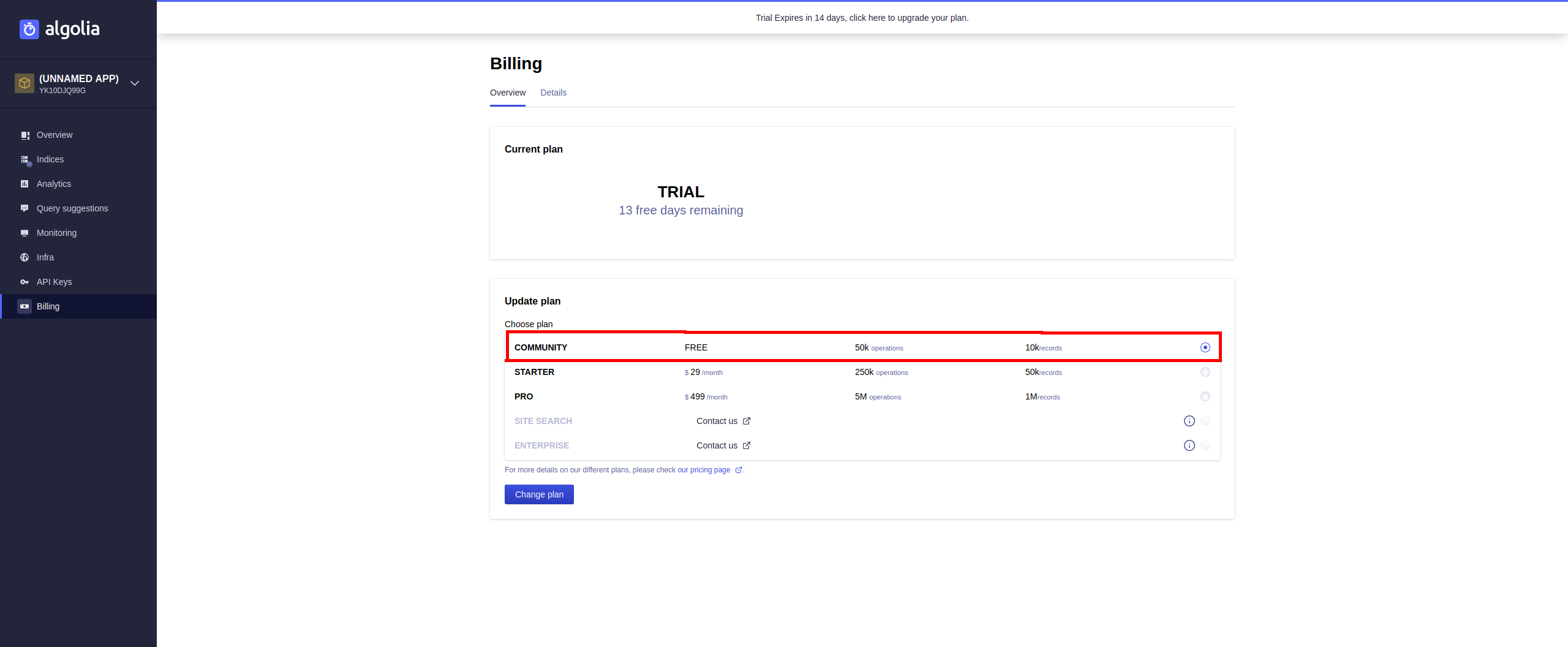Expand the application switcher chevron
This screenshot has width=1568, height=647.
click(x=135, y=83)
